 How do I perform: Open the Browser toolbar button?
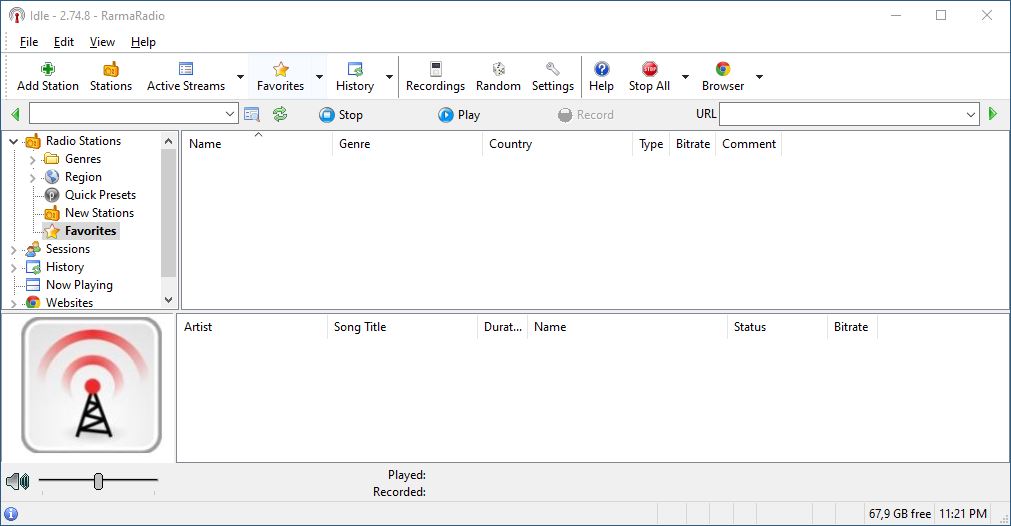coord(723,77)
